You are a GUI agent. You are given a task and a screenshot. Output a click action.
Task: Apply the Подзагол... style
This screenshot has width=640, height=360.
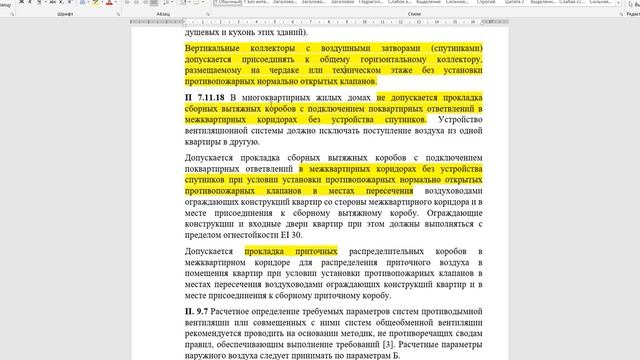(x=371, y=2)
